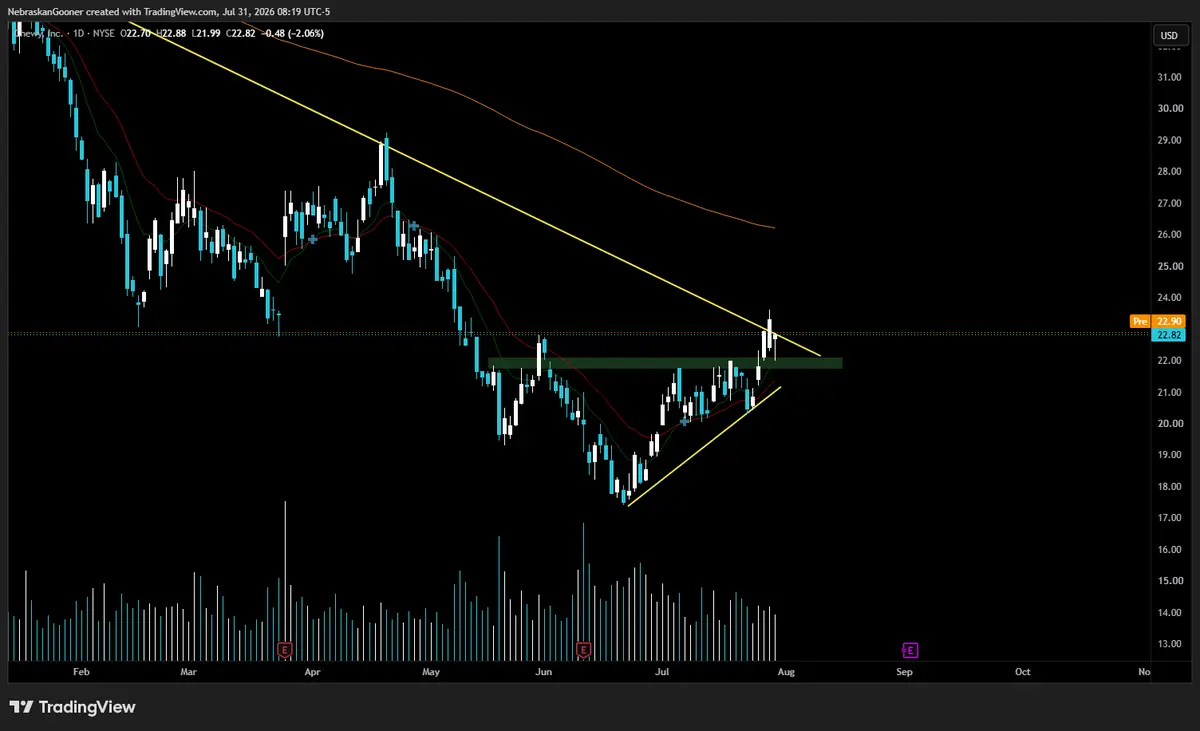1200x731 pixels.
Task: Click the 25.00 price axis label
Action: coord(1169,266)
